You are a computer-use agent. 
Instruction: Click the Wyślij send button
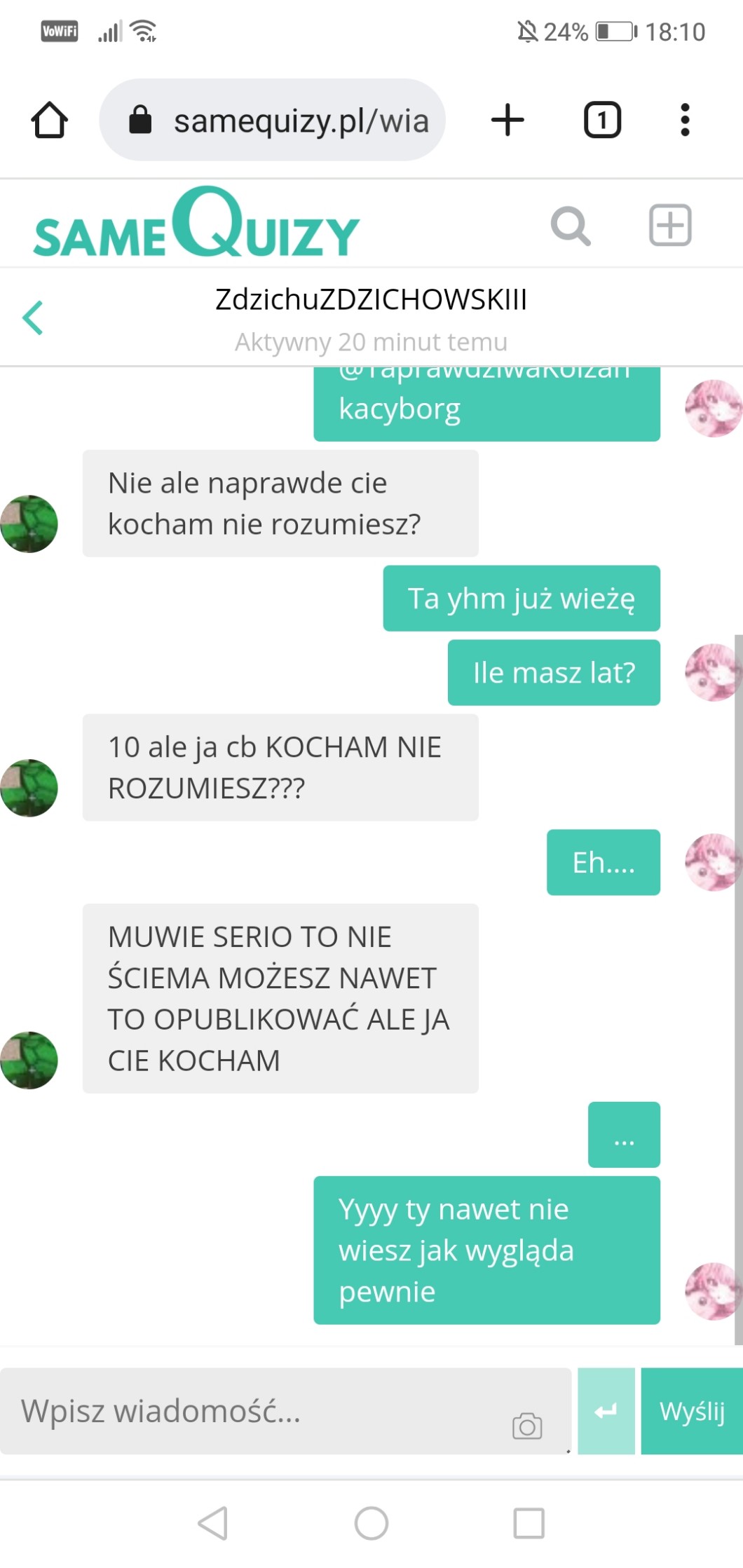pyautogui.click(x=692, y=1411)
